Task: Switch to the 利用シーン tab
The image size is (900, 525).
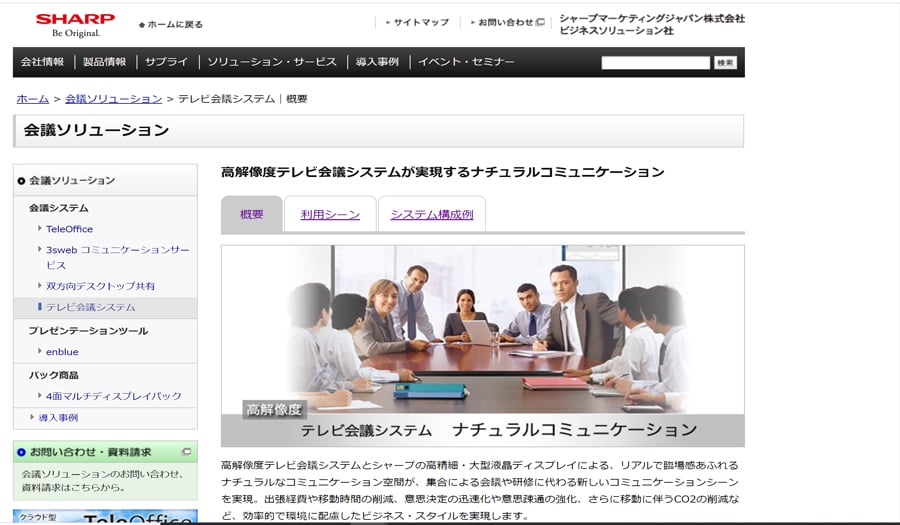Action: click(330, 215)
